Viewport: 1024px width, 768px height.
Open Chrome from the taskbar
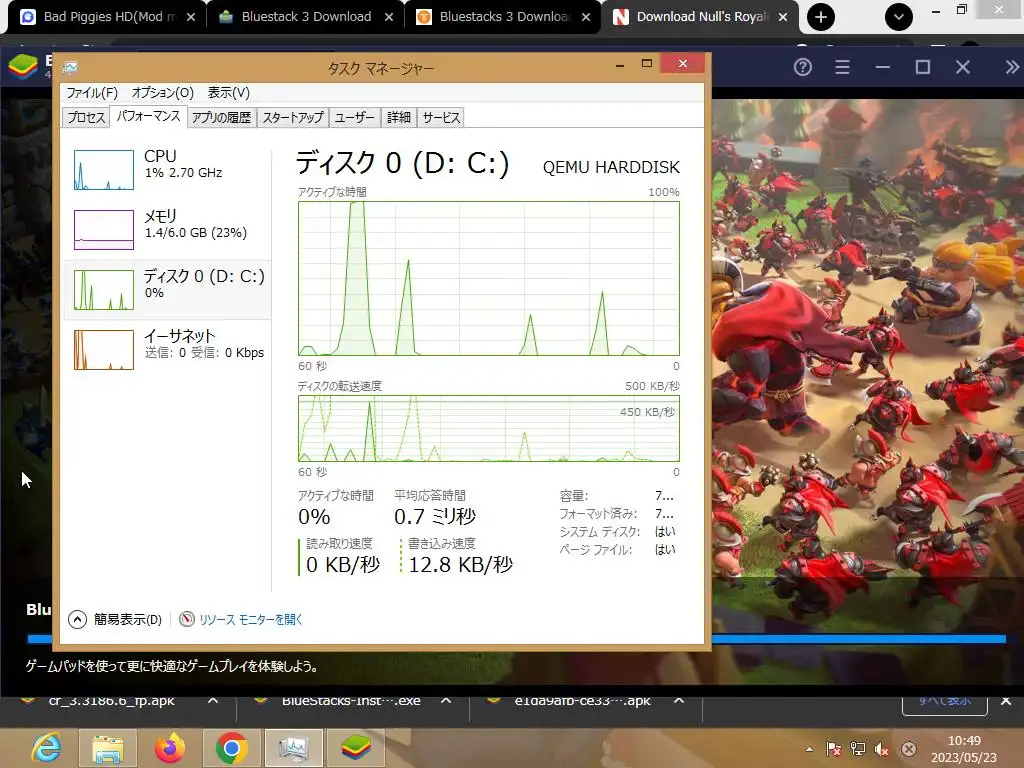coord(231,748)
